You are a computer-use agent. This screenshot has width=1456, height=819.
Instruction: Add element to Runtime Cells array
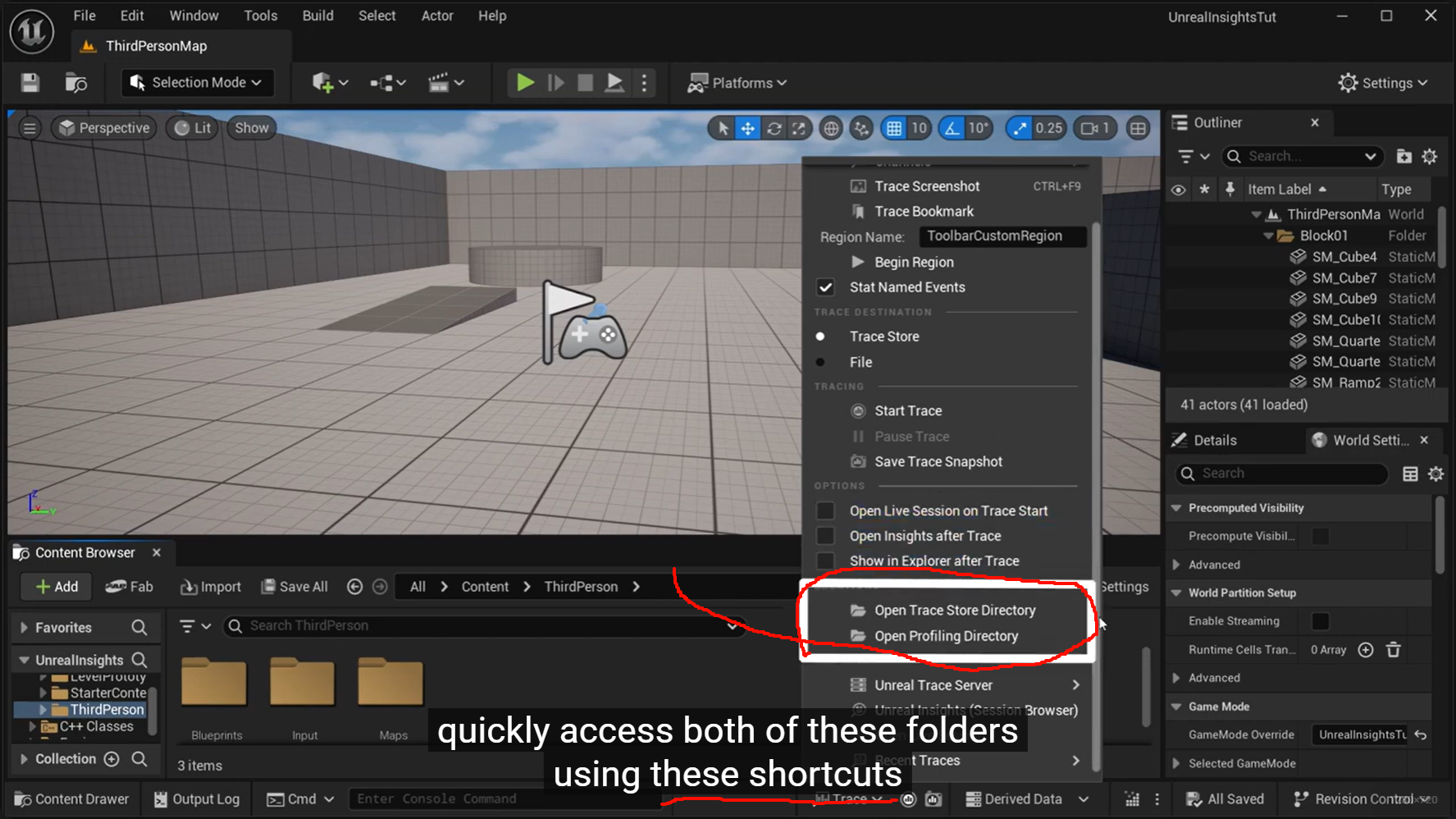pos(1366,650)
